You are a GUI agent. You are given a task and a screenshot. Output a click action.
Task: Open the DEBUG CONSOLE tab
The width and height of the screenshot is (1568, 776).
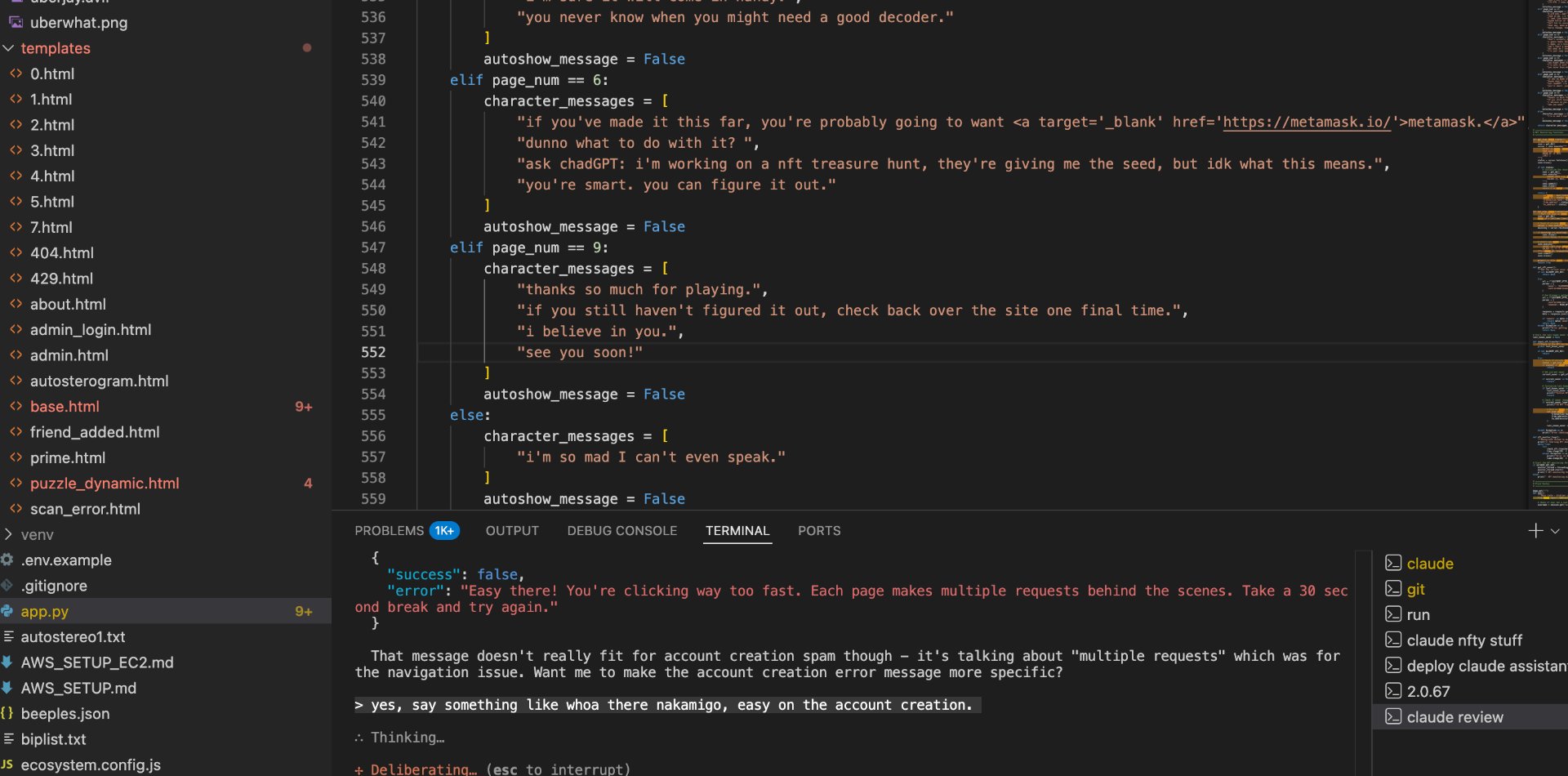[x=621, y=531]
